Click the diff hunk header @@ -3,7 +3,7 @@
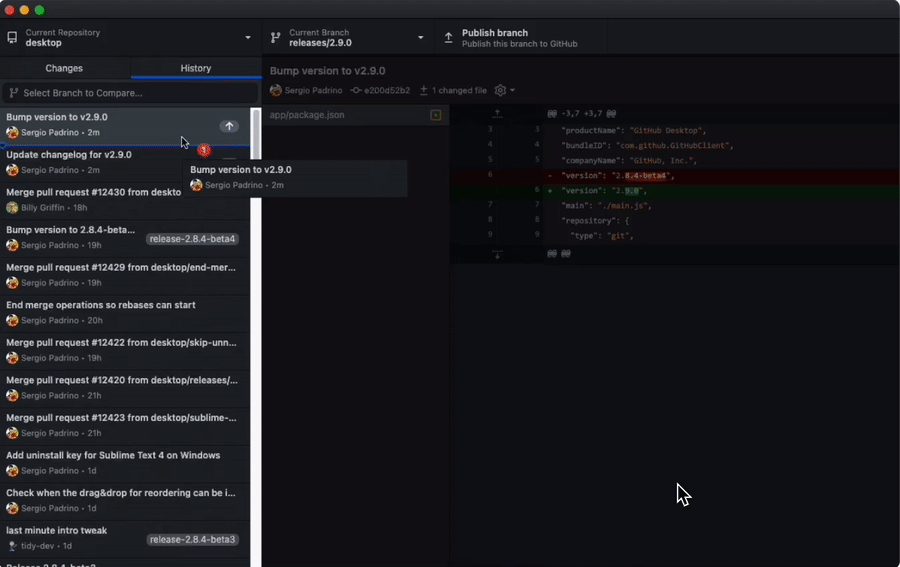Screen dimensions: 900x567 (x=581, y=114)
